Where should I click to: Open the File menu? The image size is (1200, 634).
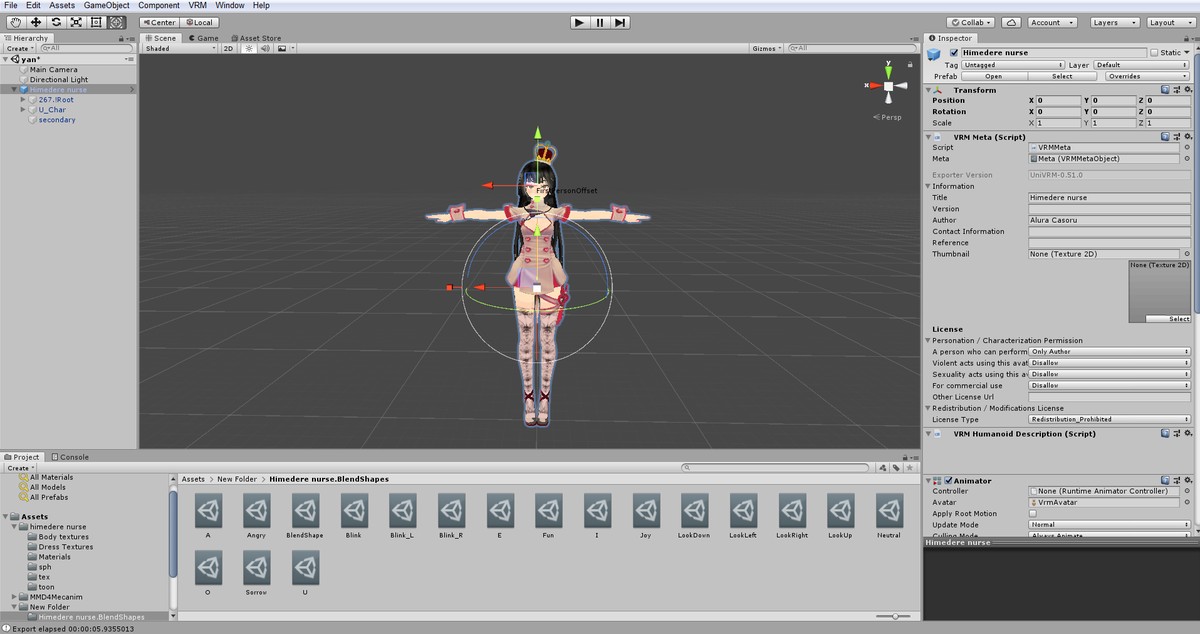point(11,5)
